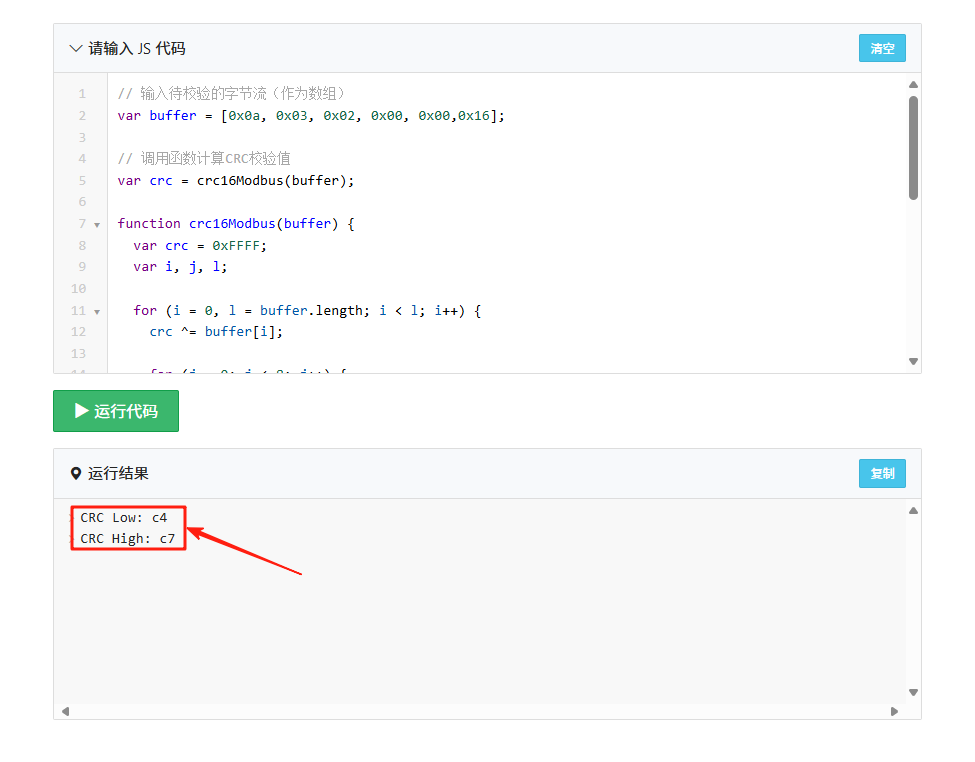Viewport: 975px width, 762px height.
Task: Click the function crc16Modbus(buffer) line
Action: [236, 223]
